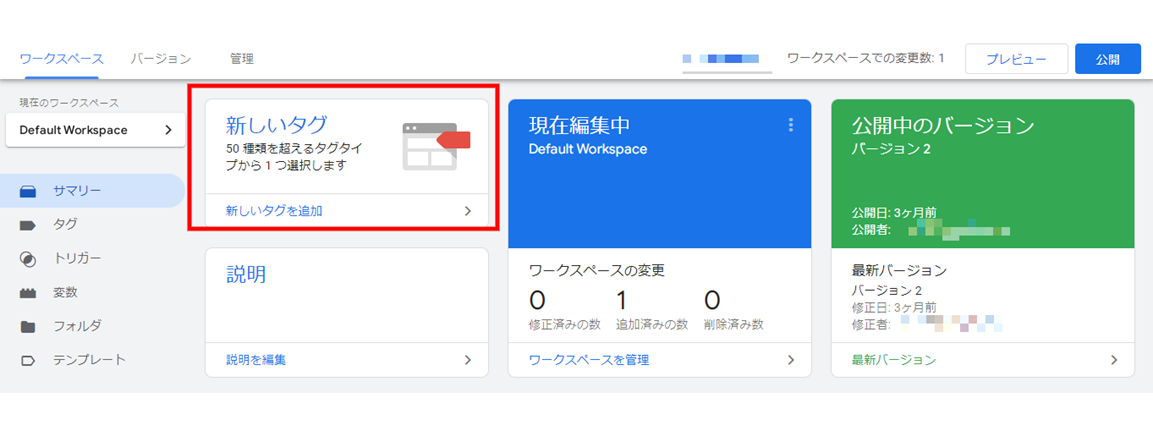
Task: Switch to the バージョン tab
Action: coord(160,59)
